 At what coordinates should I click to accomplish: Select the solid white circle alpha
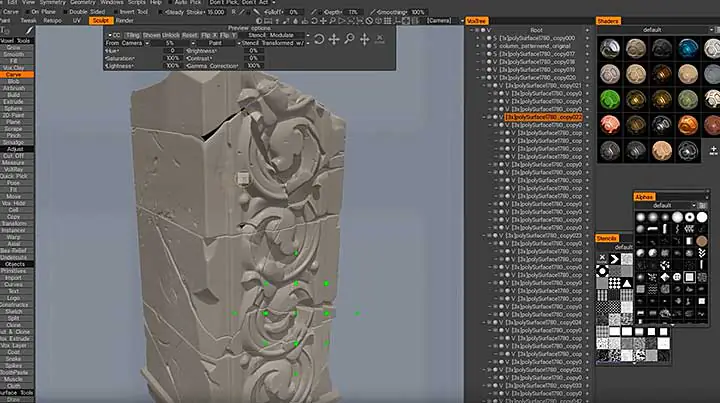(702, 218)
